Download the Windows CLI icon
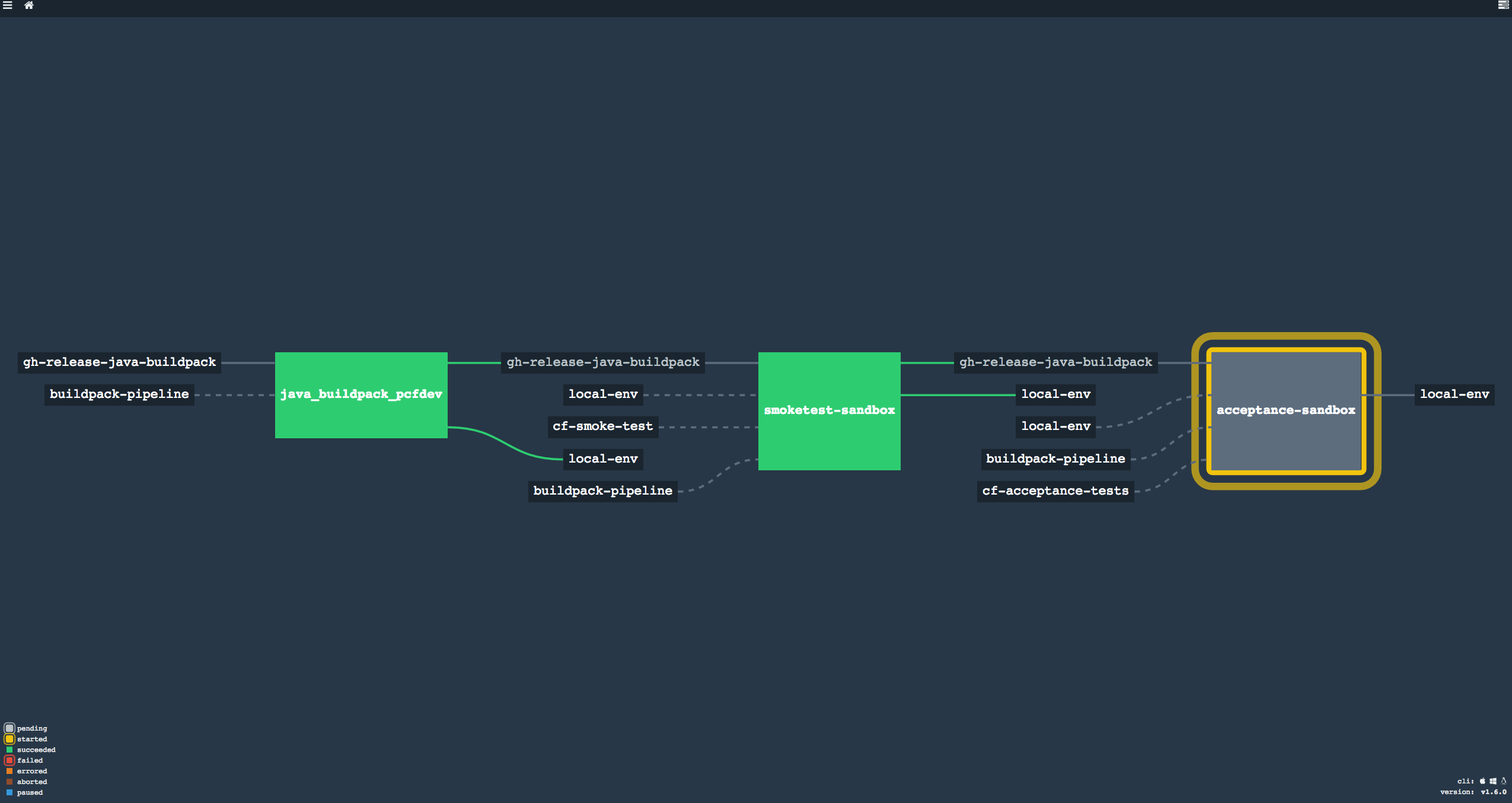Image resolution: width=1512 pixels, height=803 pixels. (x=1493, y=781)
